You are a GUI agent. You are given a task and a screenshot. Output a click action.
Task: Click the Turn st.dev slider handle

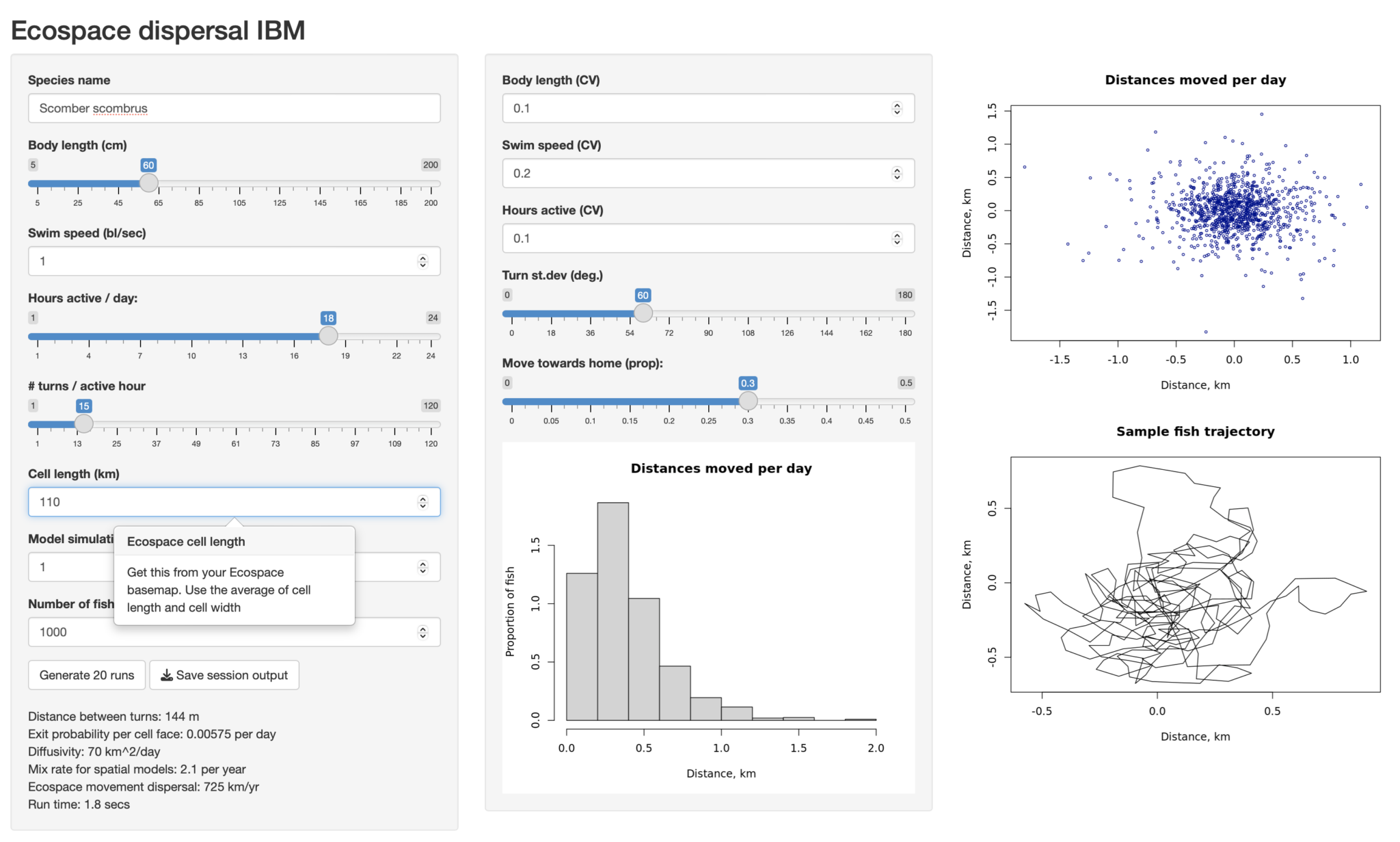pos(643,313)
